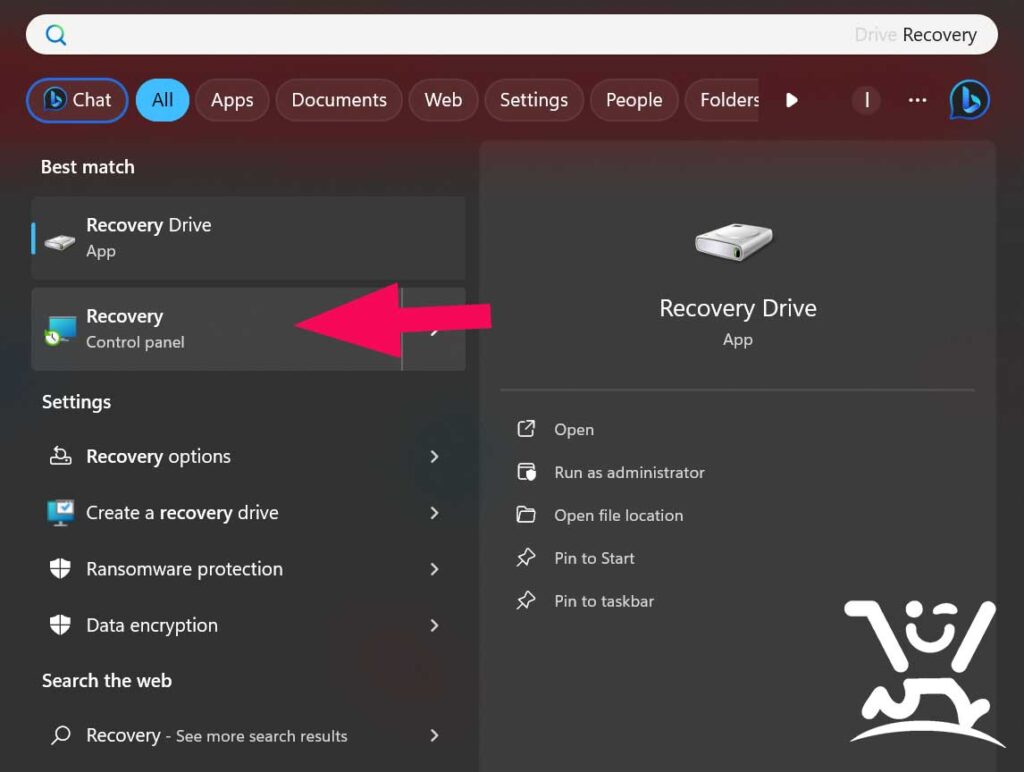This screenshot has height=772, width=1024.
Task: Open Ransomware protection setting
Action: [248, 569]
